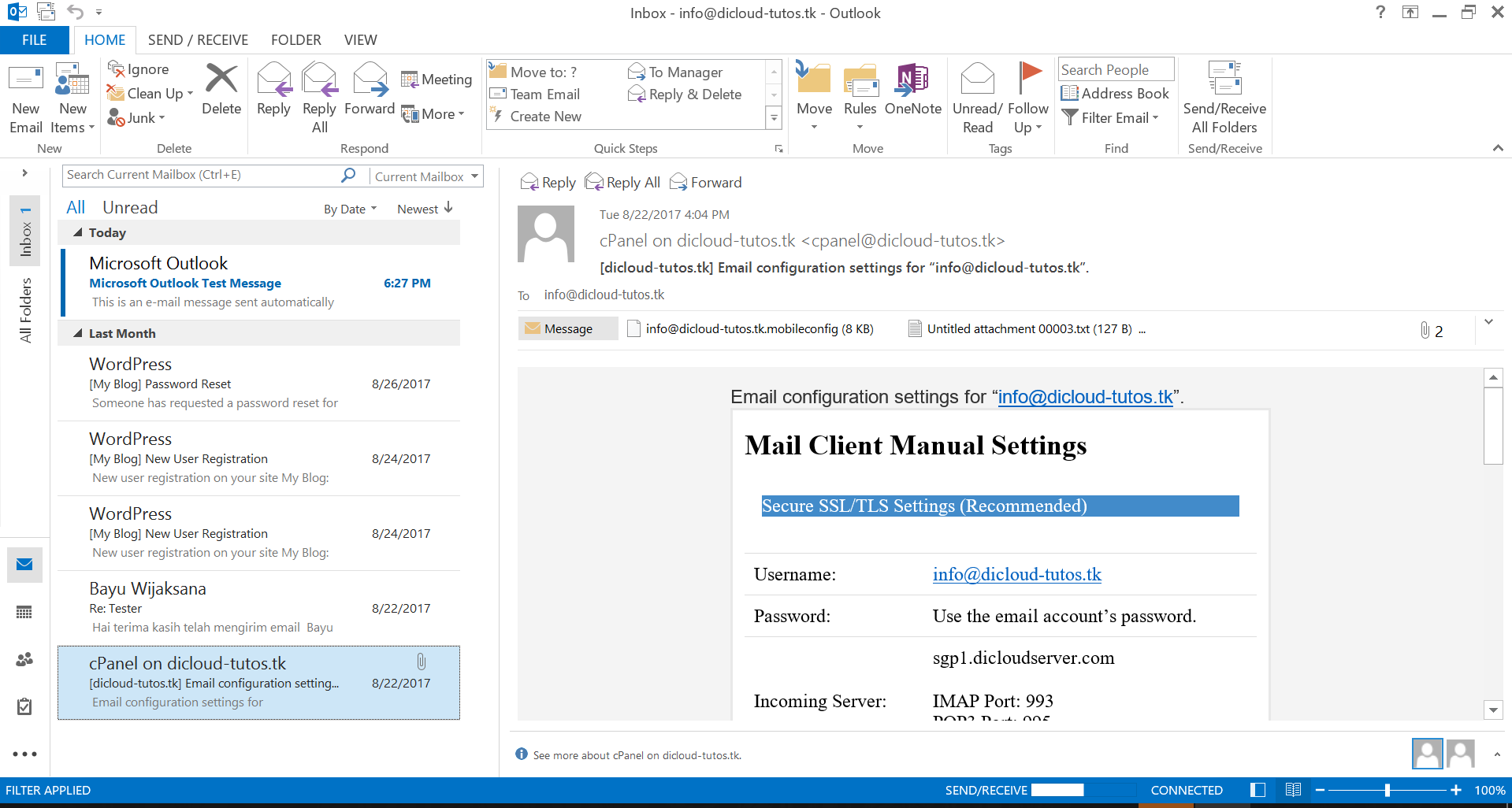Viewport: 1512px width, 808px height.
Task: Open Outlook Help question mark
Action: [x=1380, y=12]
